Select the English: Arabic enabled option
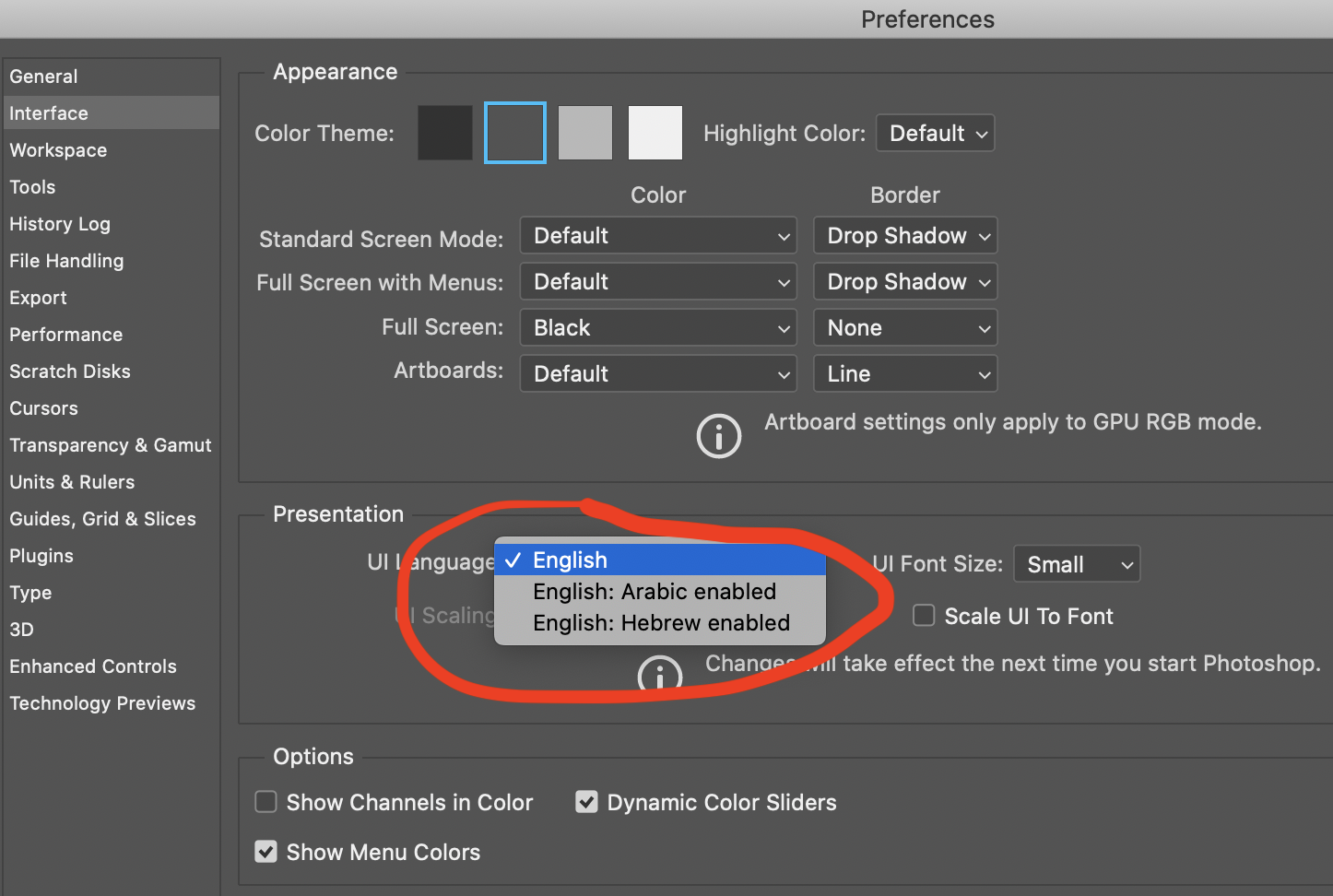1333x896 pixels. (655, 591)
